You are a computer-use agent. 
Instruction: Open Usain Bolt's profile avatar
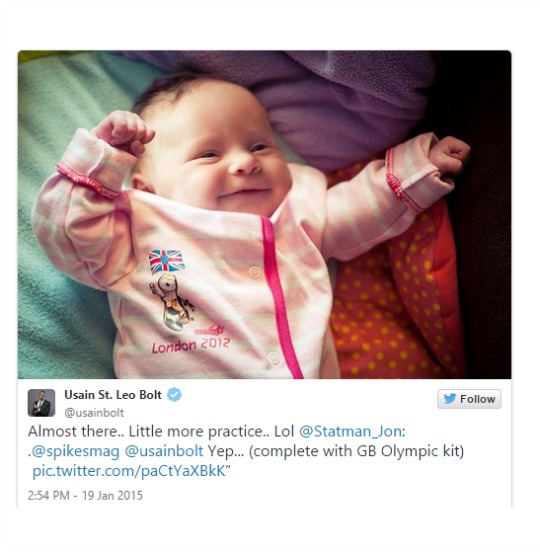(42, 403)
